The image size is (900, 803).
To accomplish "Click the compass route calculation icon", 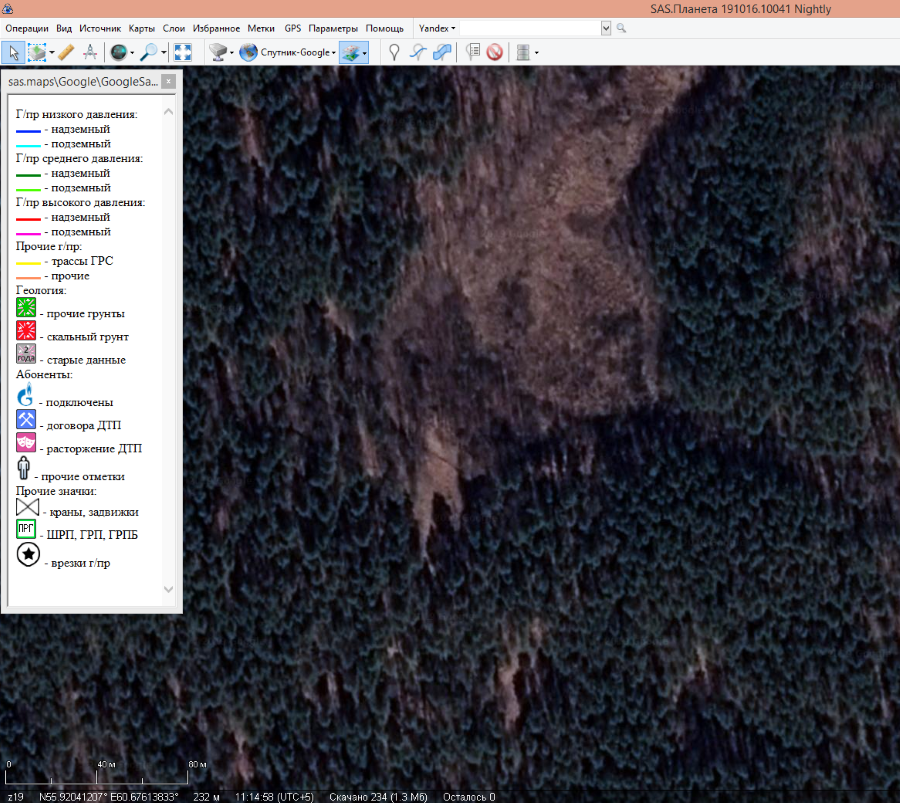I will click(x=90, y=52).
